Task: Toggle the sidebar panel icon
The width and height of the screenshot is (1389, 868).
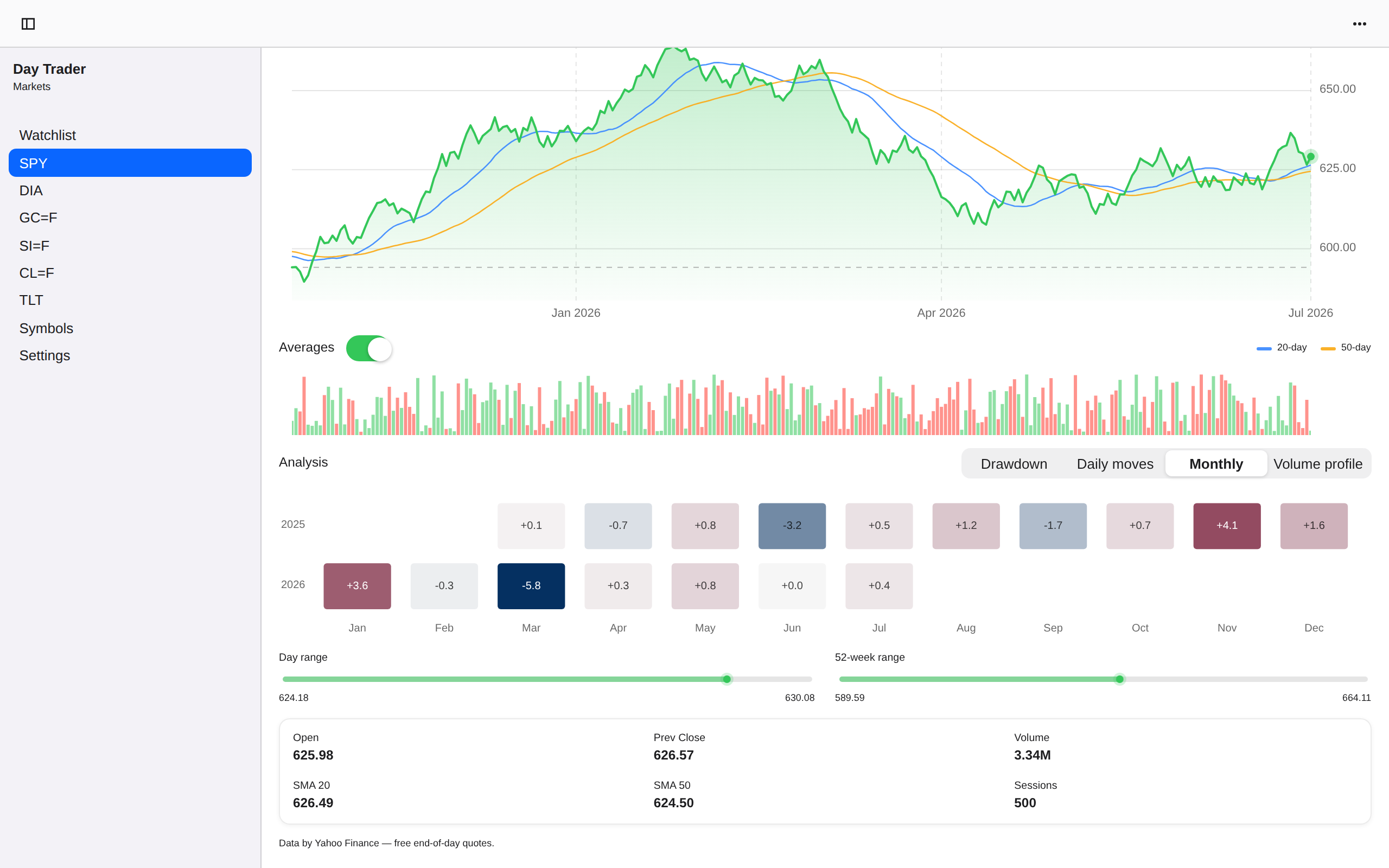Action: [28, 23]
